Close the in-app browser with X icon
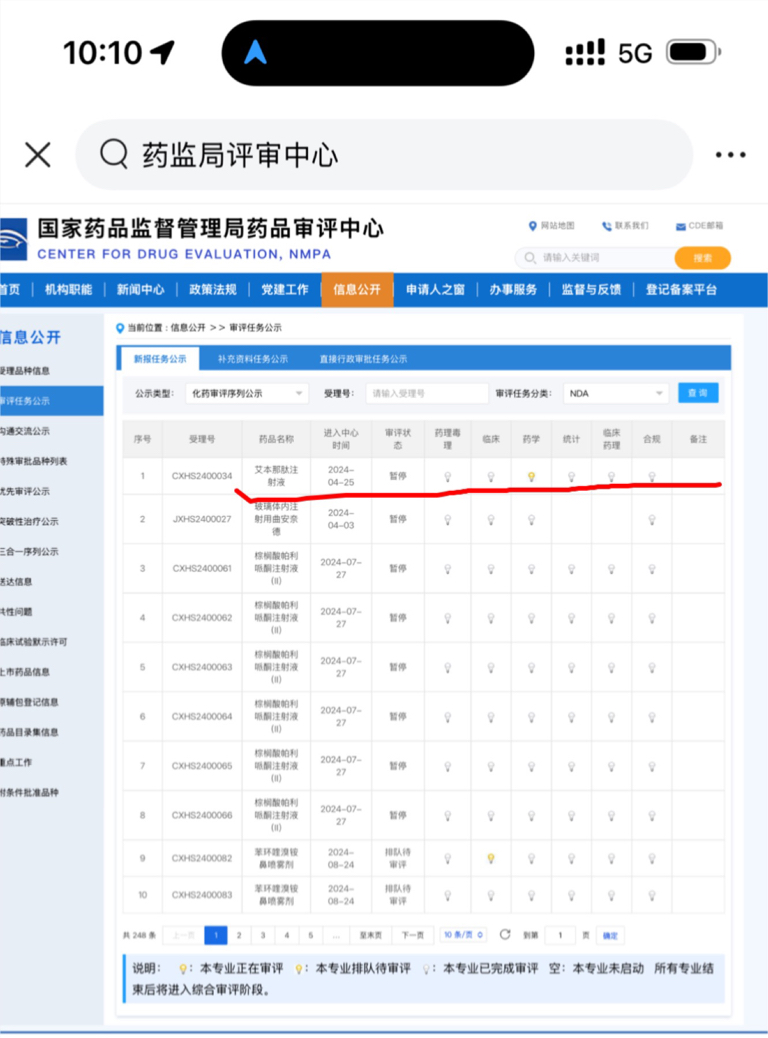Screen dimensions: 768x1038 (38, 156)
